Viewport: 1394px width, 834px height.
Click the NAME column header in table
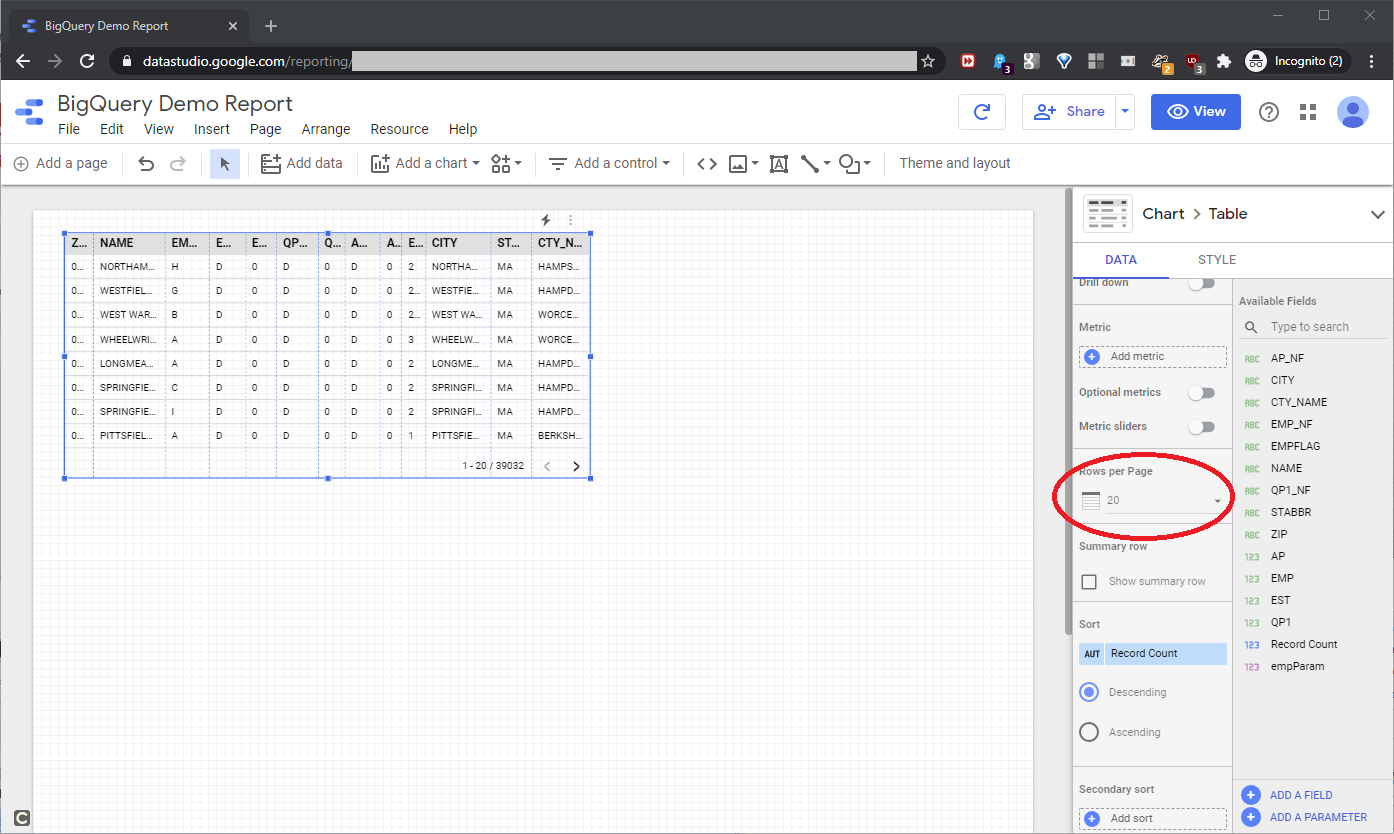[129, 243]
